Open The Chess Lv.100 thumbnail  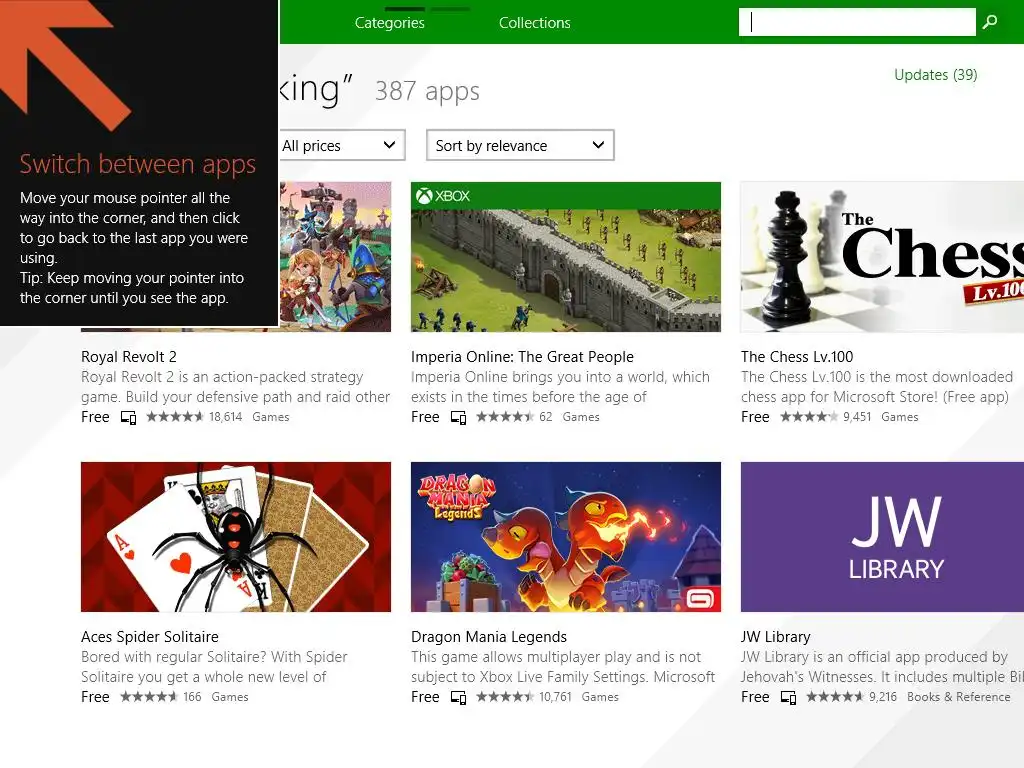click(882, 257)
